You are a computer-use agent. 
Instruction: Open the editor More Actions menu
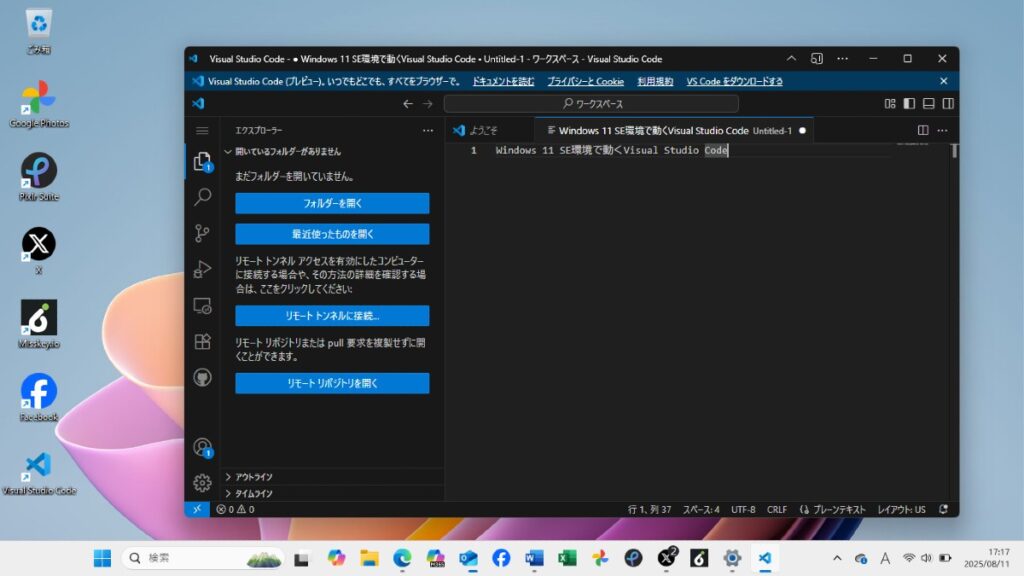[x=942, y=131]
